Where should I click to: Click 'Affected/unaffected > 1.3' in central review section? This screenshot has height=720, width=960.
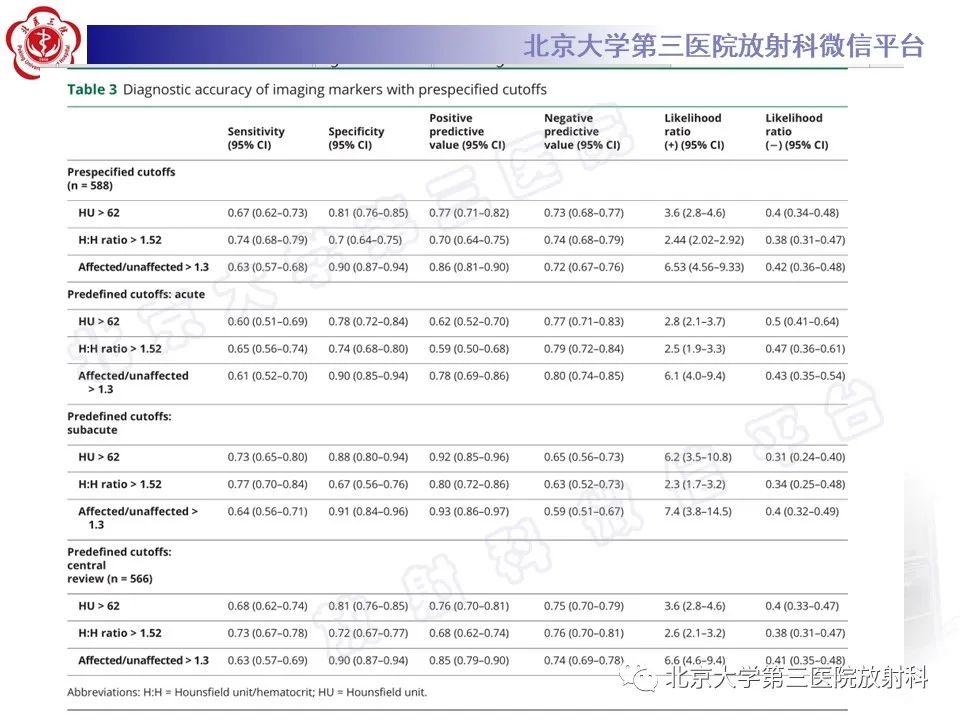tap(143, 660)
